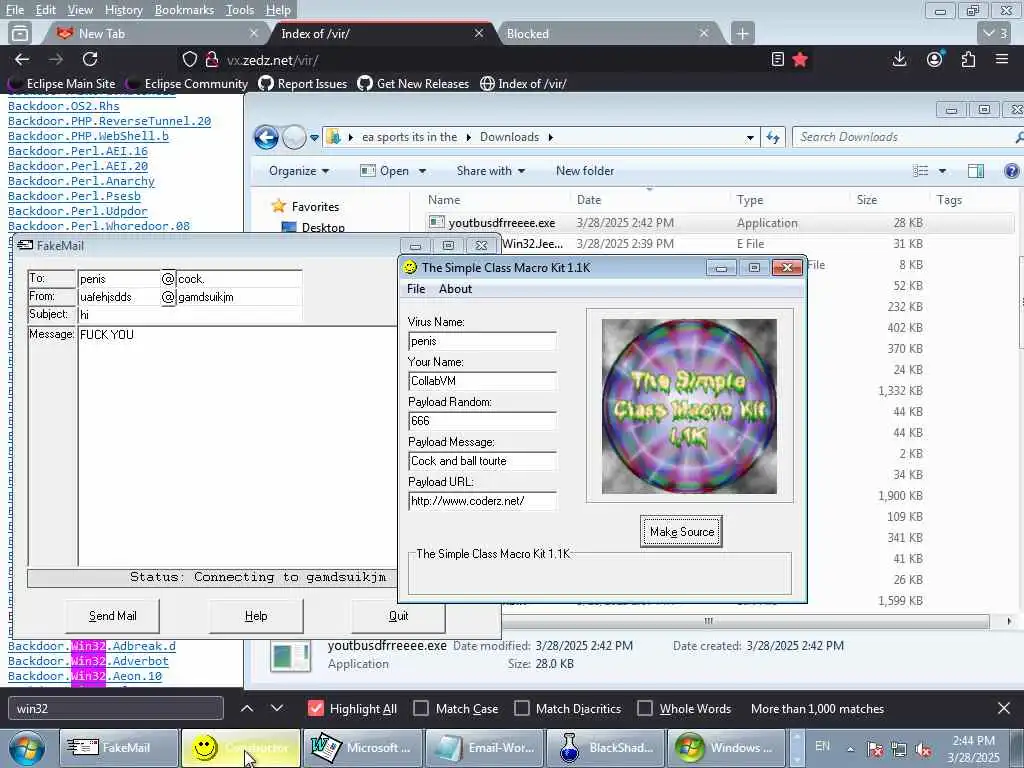This screenshot has width=1024, height=768.
Task: Open Firefox Bookmarks menu
Action: click(184, 10)
